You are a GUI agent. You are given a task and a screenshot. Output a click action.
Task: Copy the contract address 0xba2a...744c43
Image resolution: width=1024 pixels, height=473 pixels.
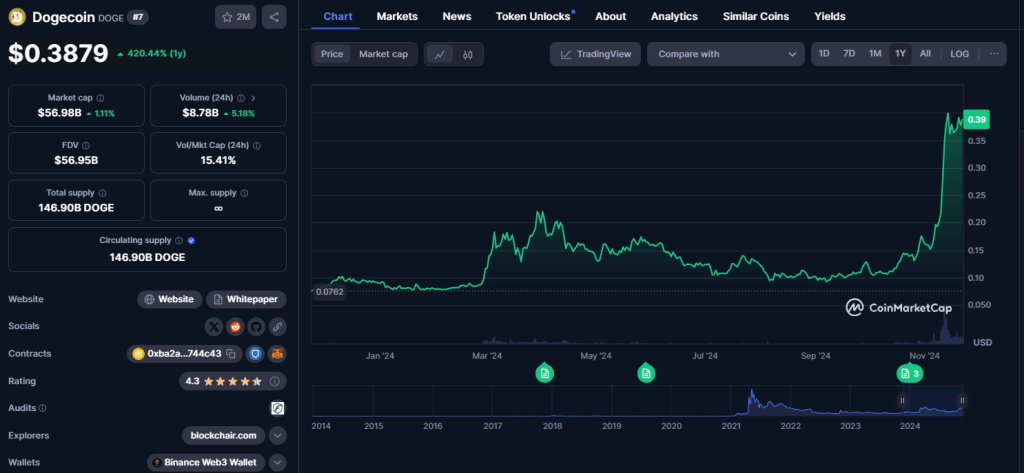tap(231, 353)
